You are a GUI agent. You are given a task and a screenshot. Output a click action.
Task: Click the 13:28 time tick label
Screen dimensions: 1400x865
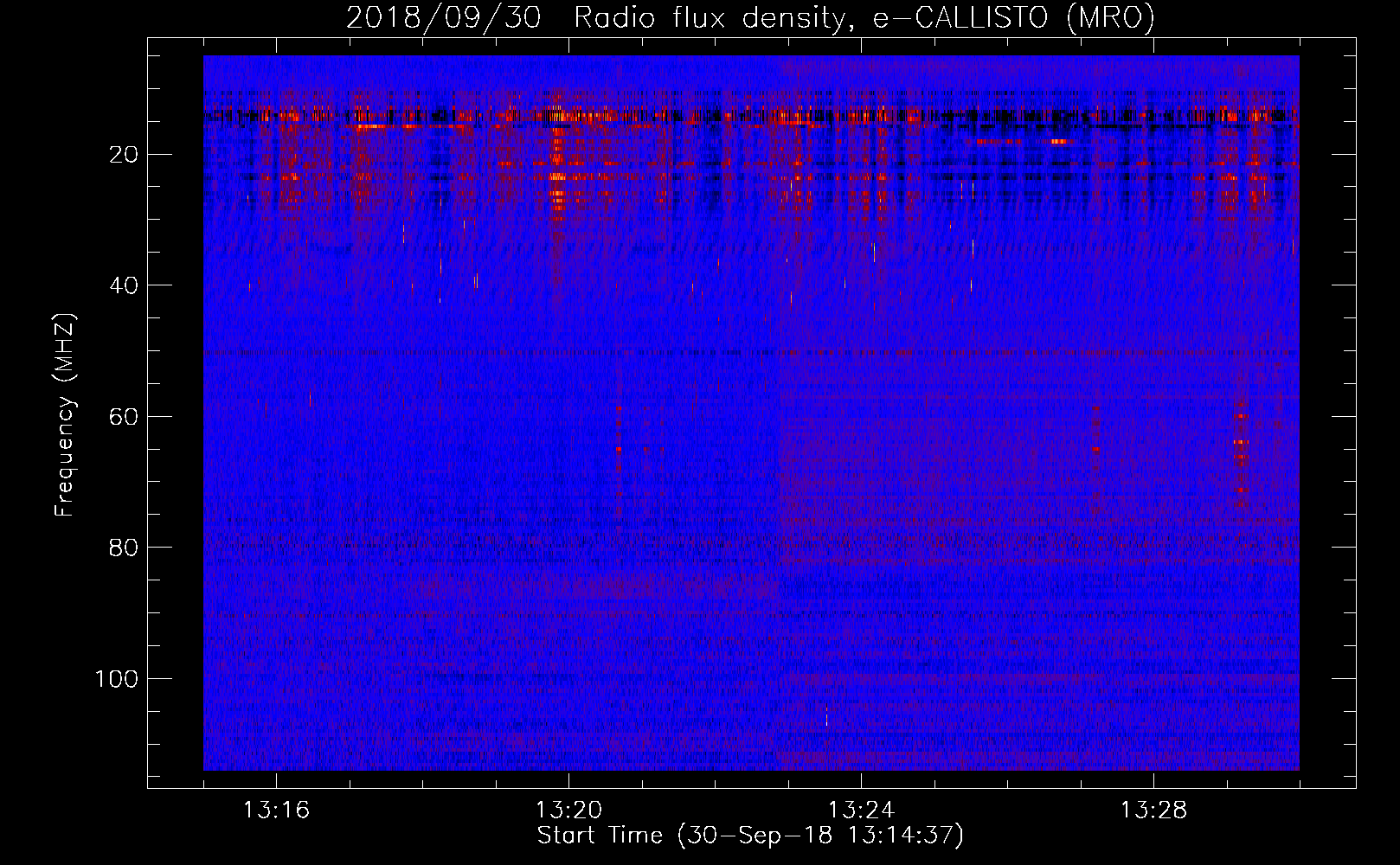click(1153, 811)
